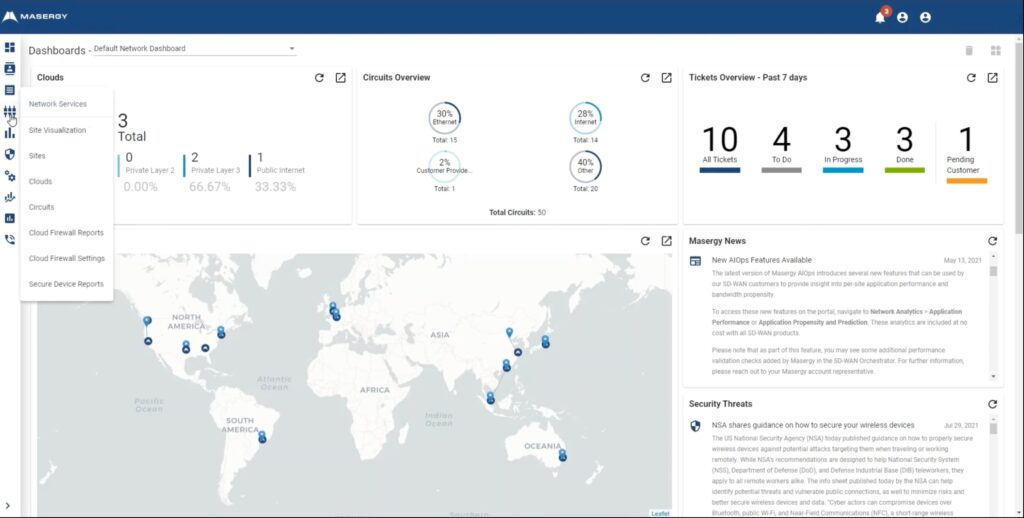Open the Default Network Dashboard dropdown

(195, 48)
